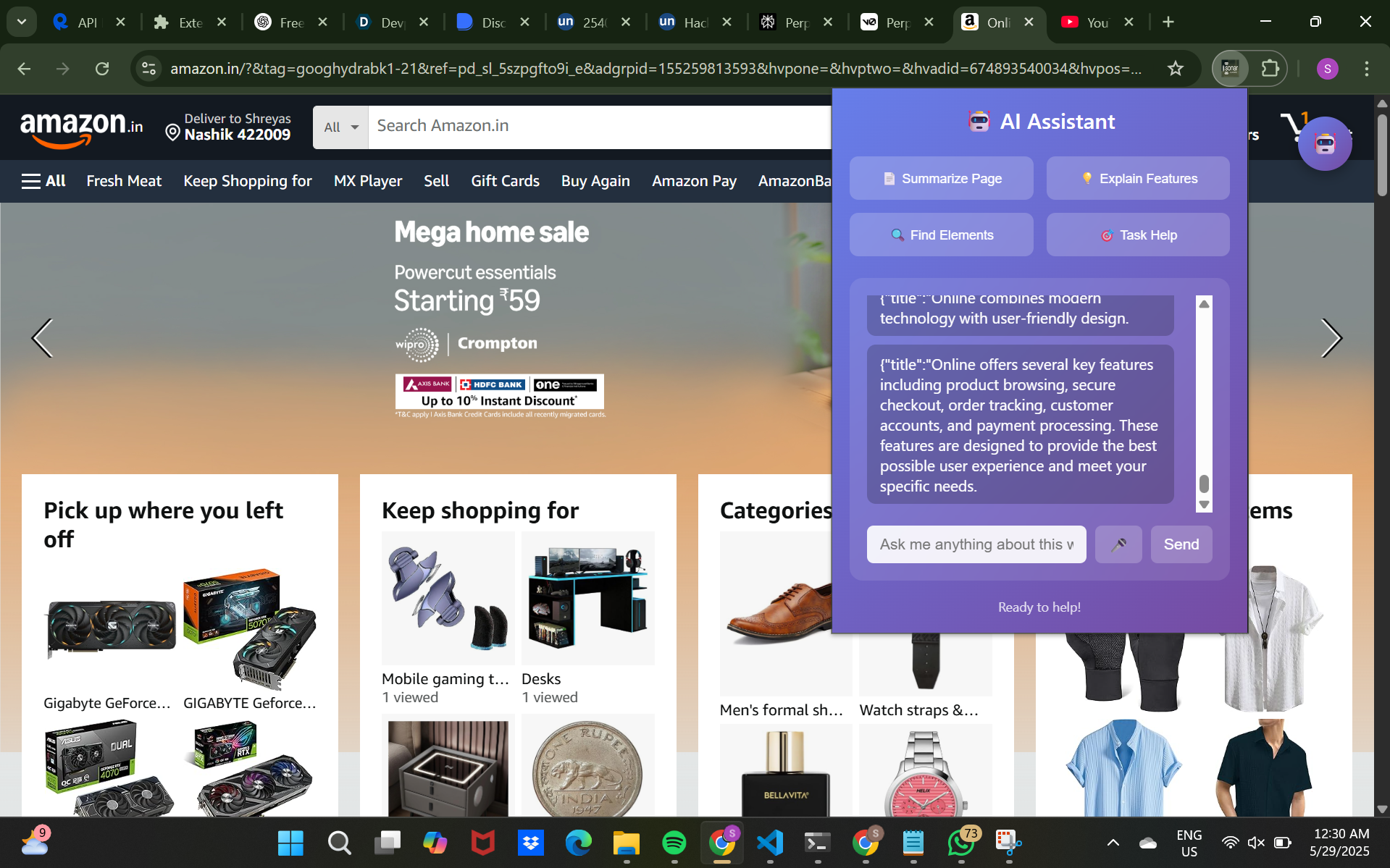Open the Windows Start menu
The width and height of the screenshot is (1390, 868).
[x=290, y=843]
